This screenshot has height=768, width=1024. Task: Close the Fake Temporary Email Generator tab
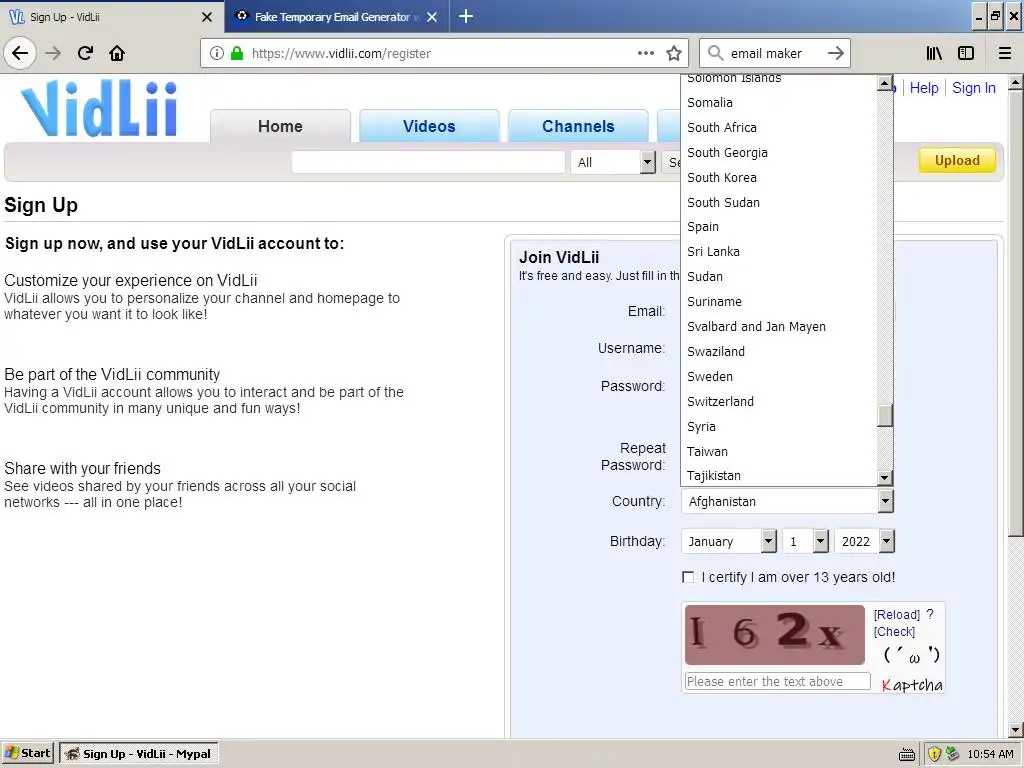[432, 17]
